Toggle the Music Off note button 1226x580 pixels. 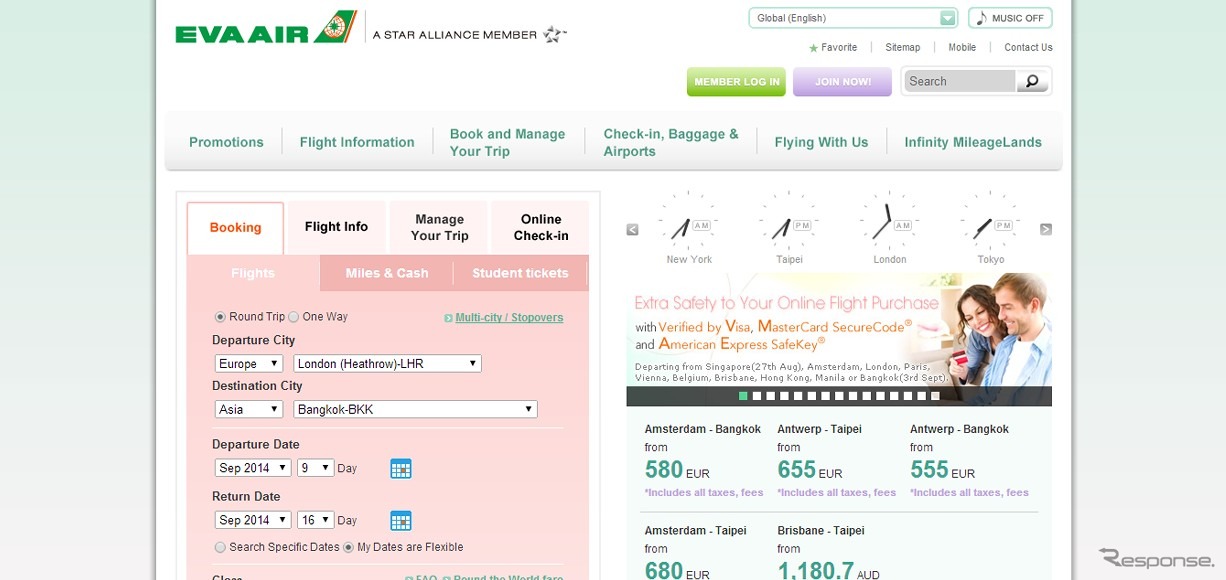coord(1010,18)
